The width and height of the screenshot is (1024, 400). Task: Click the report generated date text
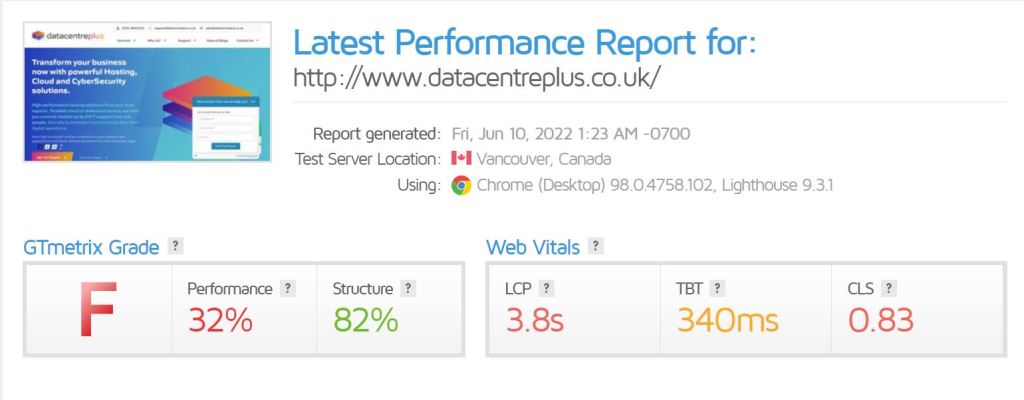(x=570, y=134)
